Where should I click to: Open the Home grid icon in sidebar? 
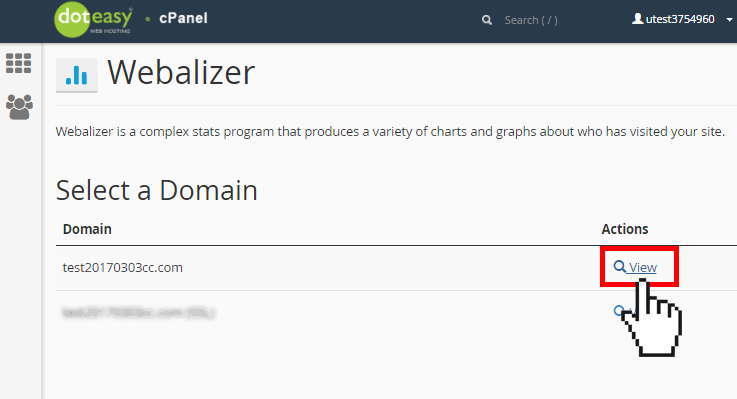click(19, 63)
